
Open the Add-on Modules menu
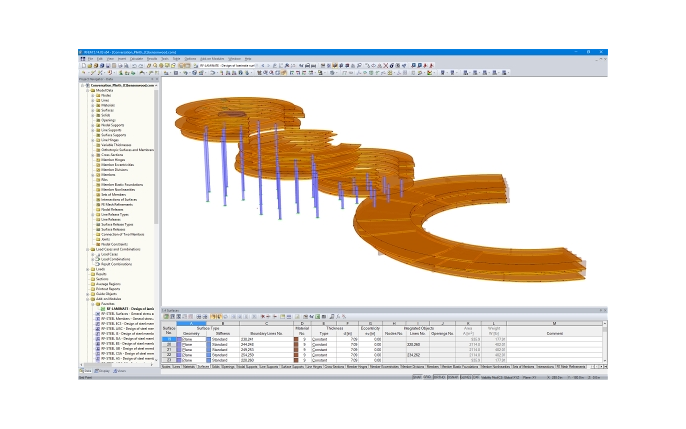(x=212, y=59)
